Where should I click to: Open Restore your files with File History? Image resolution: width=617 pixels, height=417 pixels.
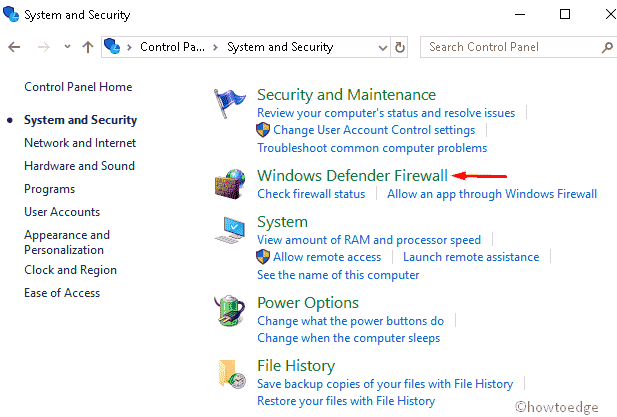pyautogui.click(x=346, y=401)
